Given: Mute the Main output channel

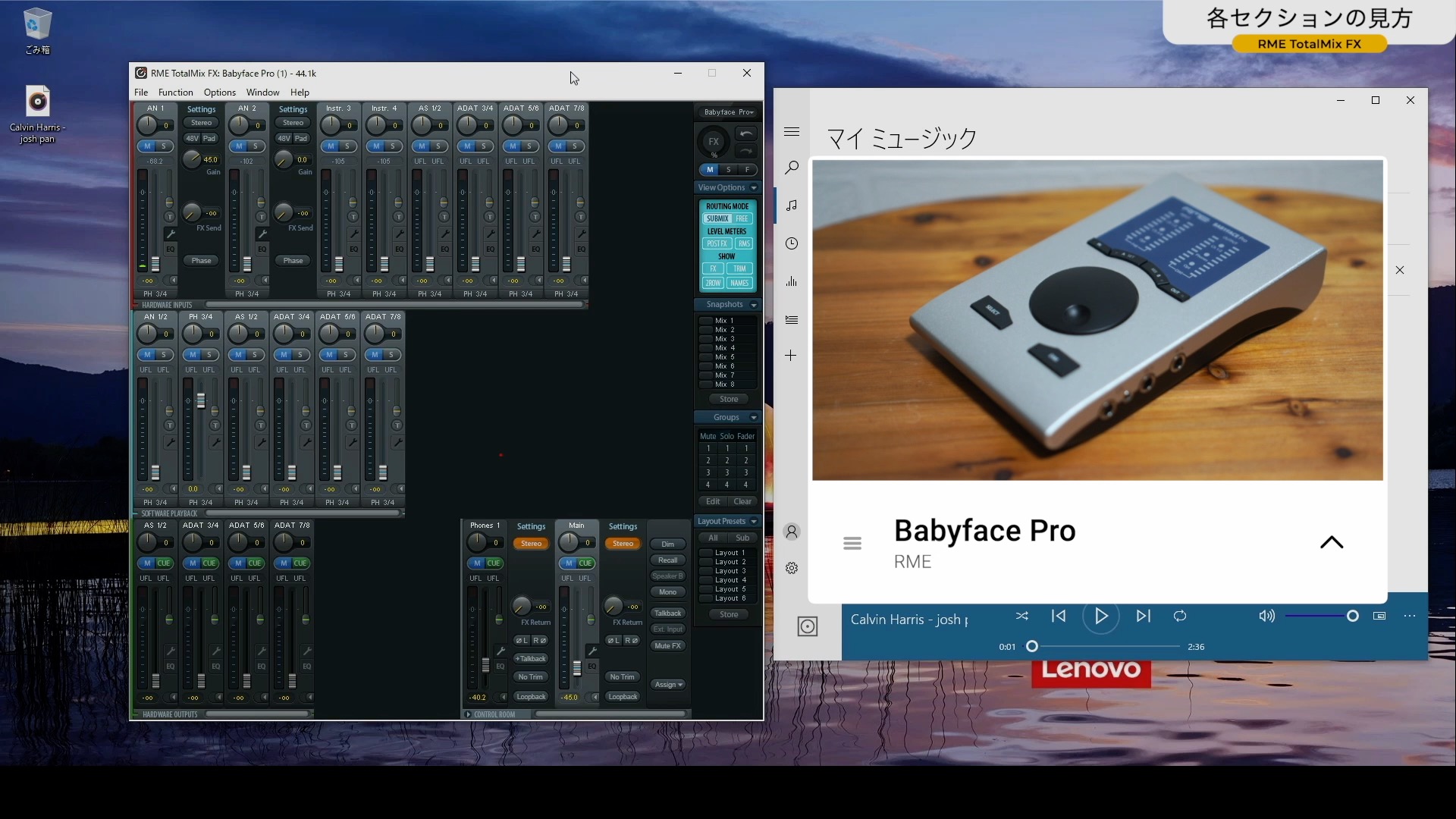Looking at the screenshot, I should [570, 563].
